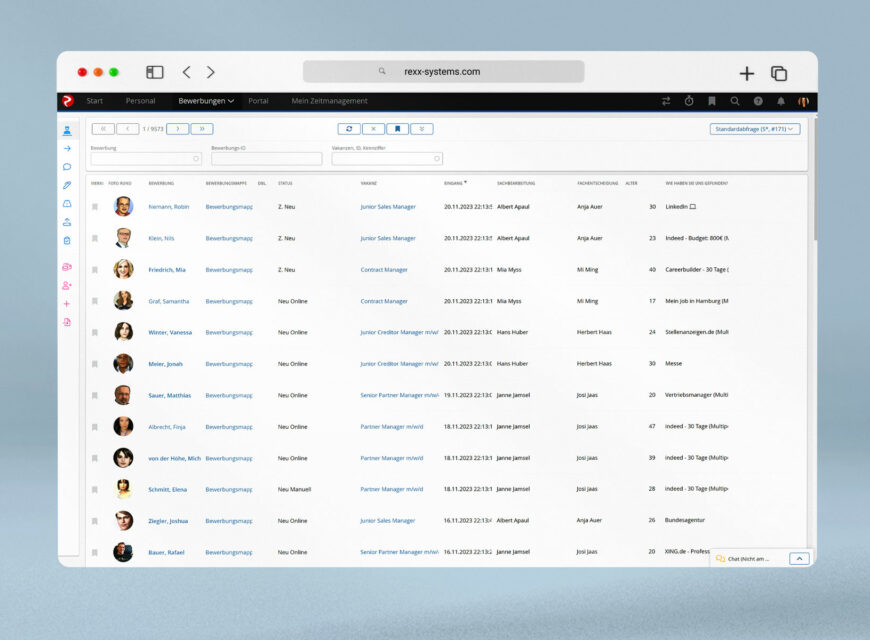870x640 pixels.
Task: Toggle bookmark flag for Niemann, Robin
Action: tap(95, 207)
